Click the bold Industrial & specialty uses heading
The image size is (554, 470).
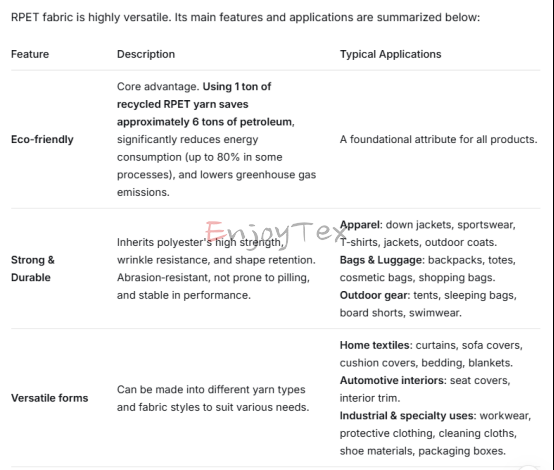click(x=408, y=416)
